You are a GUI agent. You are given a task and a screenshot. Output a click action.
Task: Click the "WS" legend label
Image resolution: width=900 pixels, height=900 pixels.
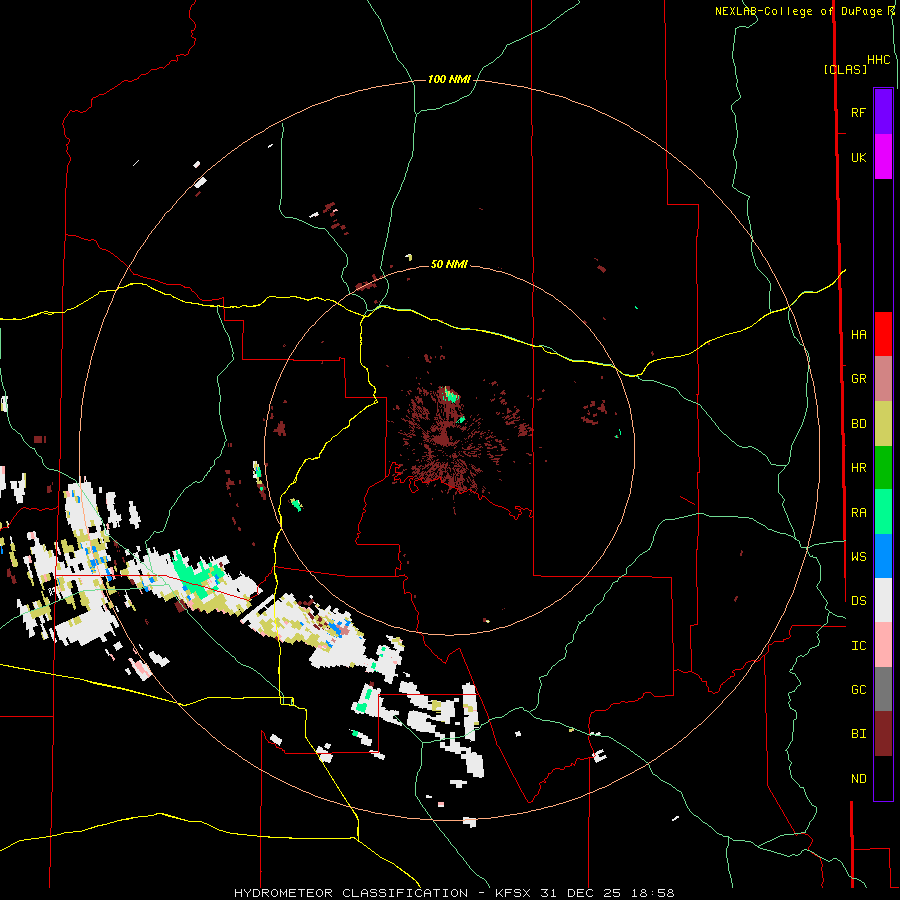pos(858,557)
